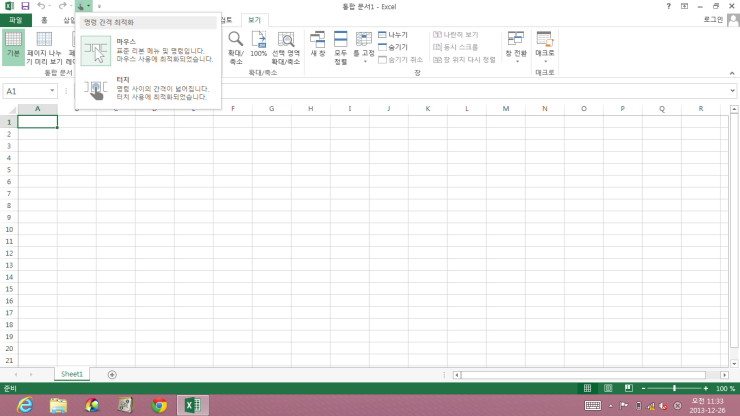Open Customize Quick Access Toolbar arrow
Image resolution: width=740 pixels, height=416 pixels.
pos(99,7)
